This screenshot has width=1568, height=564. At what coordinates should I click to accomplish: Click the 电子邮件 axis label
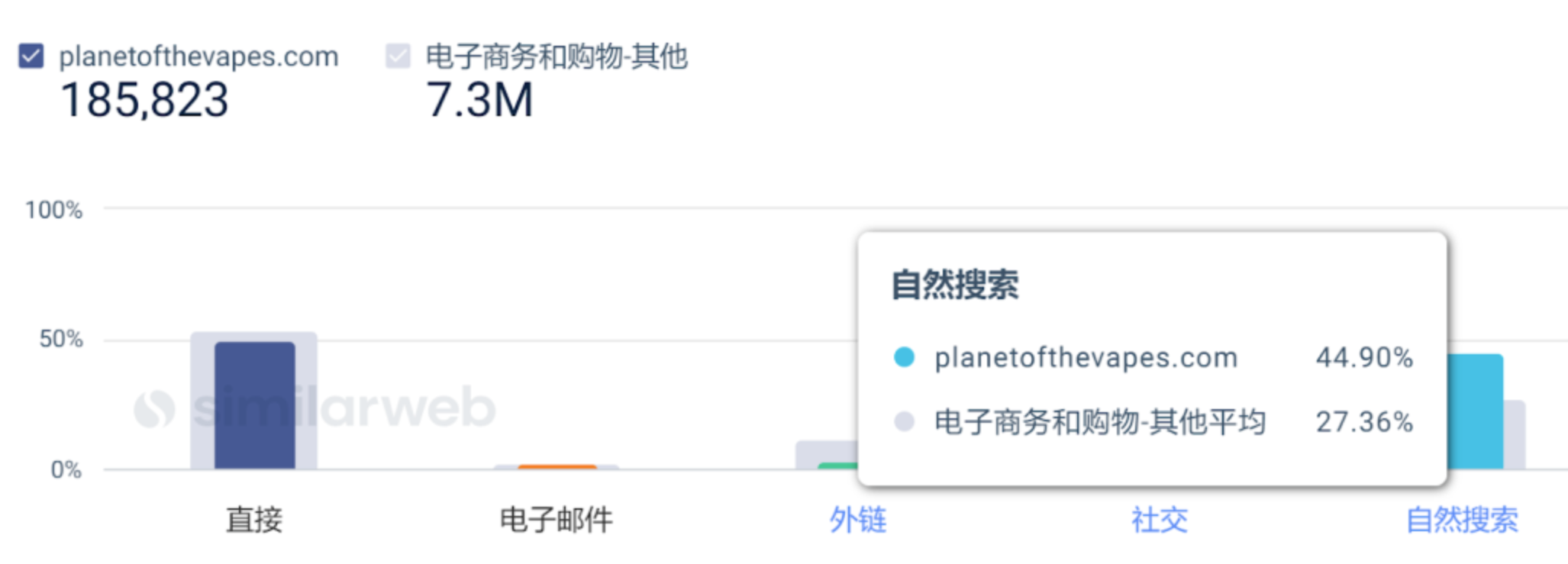(556, 520)
